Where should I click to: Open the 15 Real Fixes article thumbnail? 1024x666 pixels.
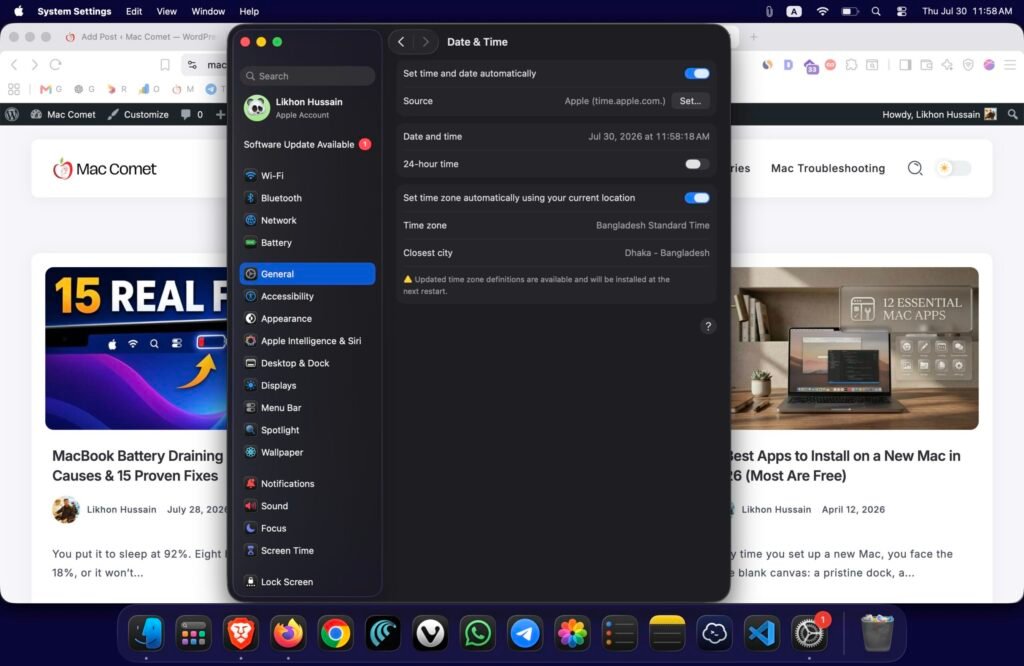click(136, 348)
